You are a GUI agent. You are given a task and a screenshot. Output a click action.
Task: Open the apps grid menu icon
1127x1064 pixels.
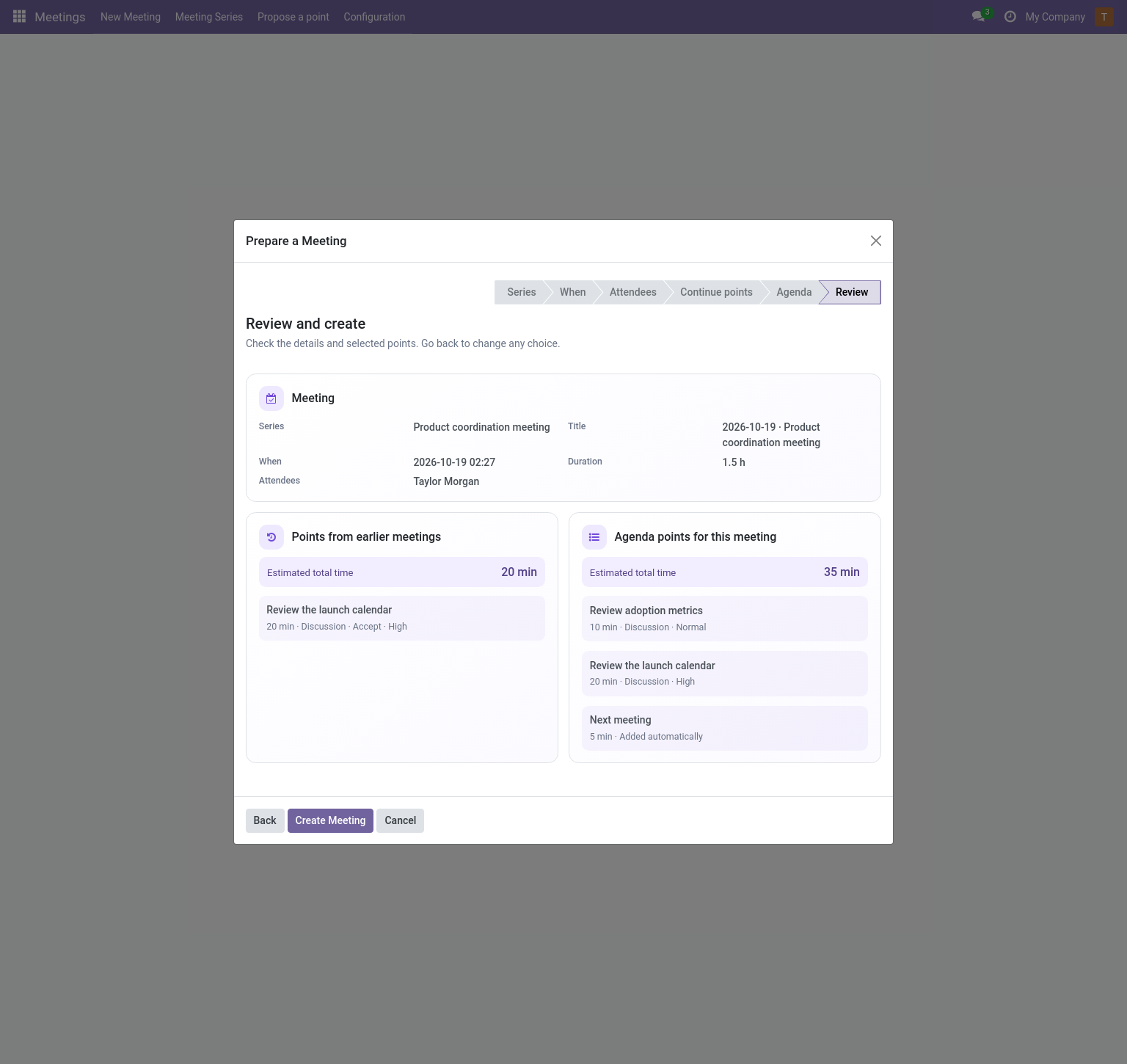tap(20, 16)
